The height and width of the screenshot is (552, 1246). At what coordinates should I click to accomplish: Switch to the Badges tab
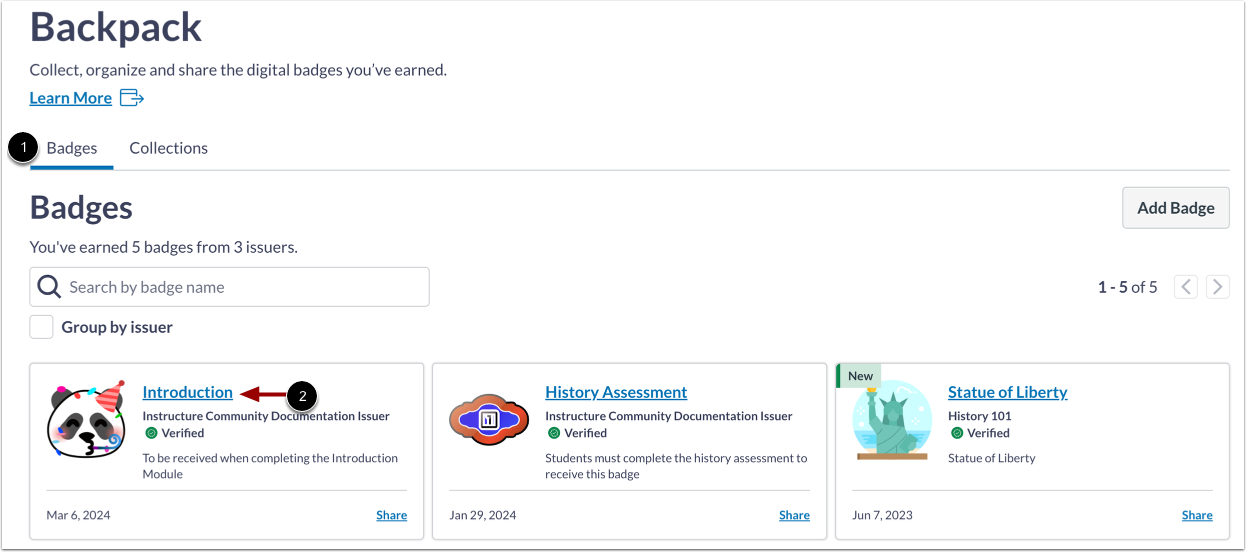[72, 148]
